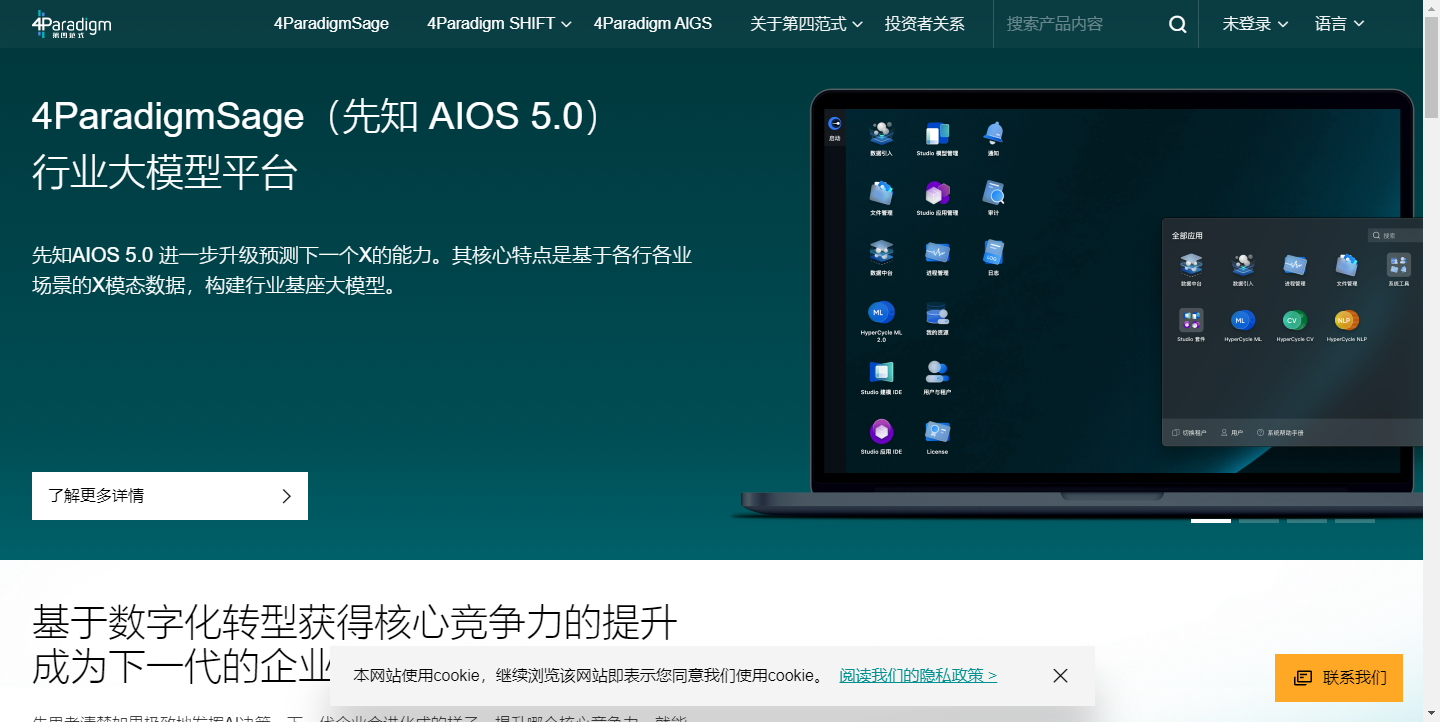
Task: Click the 搜索 box in 全部应用 panel
Action: pyautogui.click(x=1395, y=236)
